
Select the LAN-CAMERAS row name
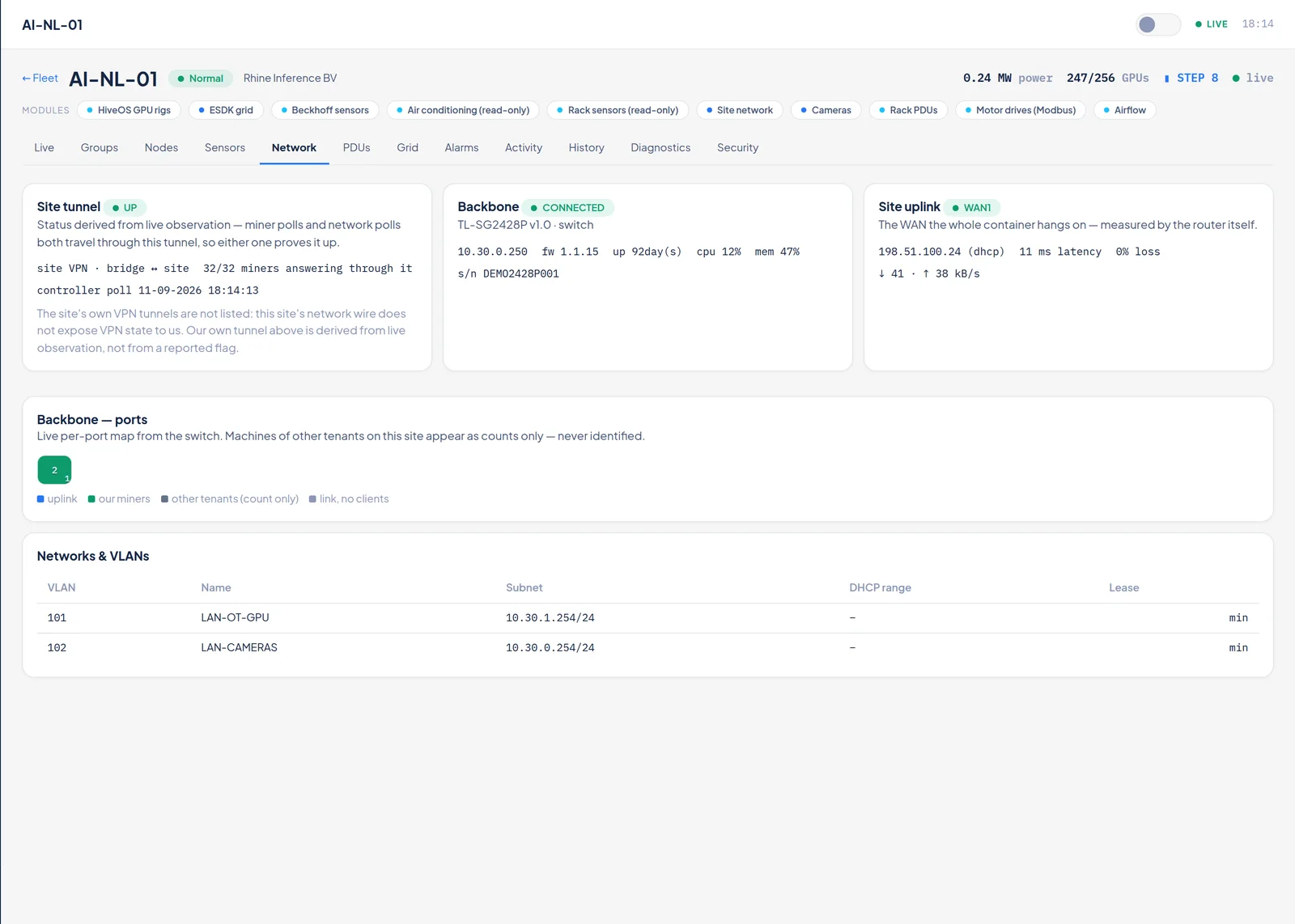pos(239,648)
